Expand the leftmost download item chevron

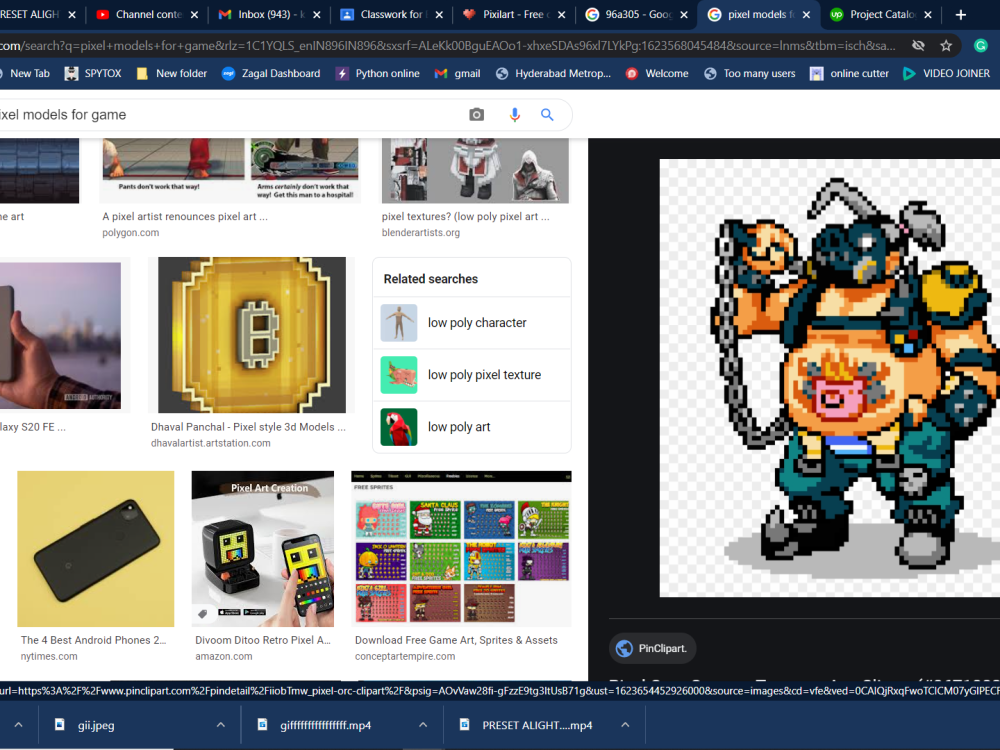click(x=18, y=725)
